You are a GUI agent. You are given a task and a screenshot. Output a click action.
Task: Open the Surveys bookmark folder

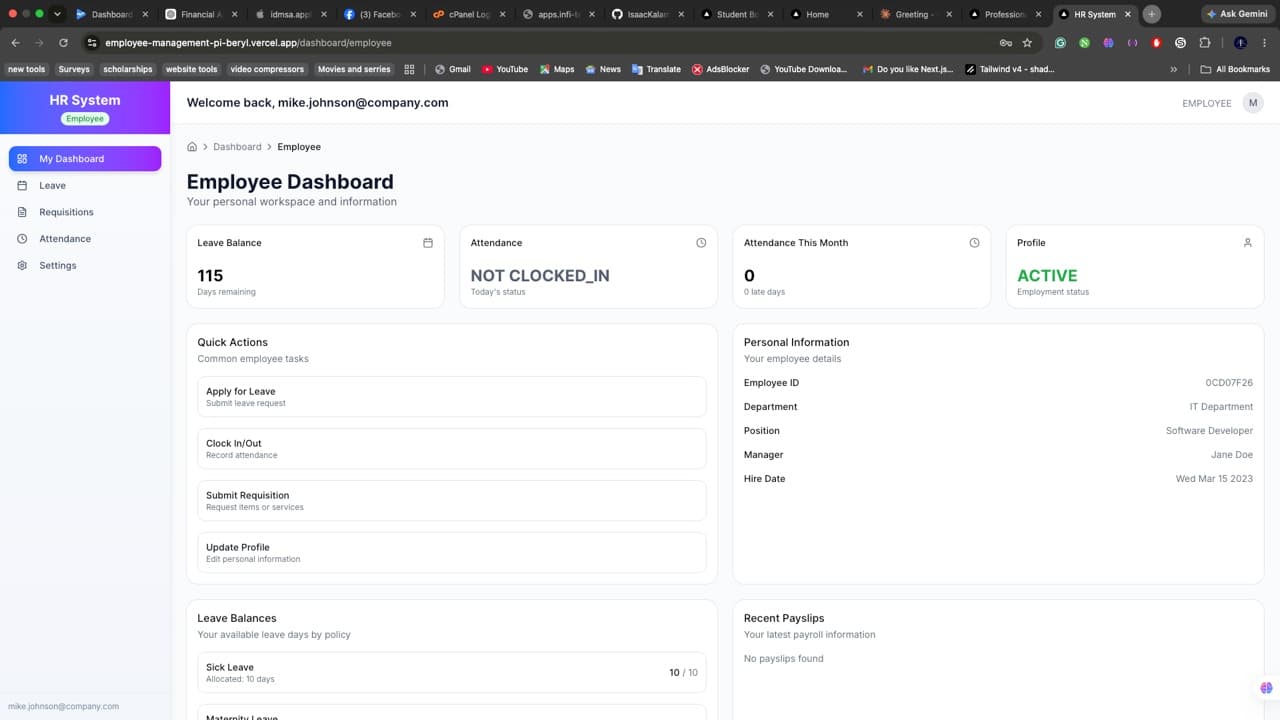[74, 69]
